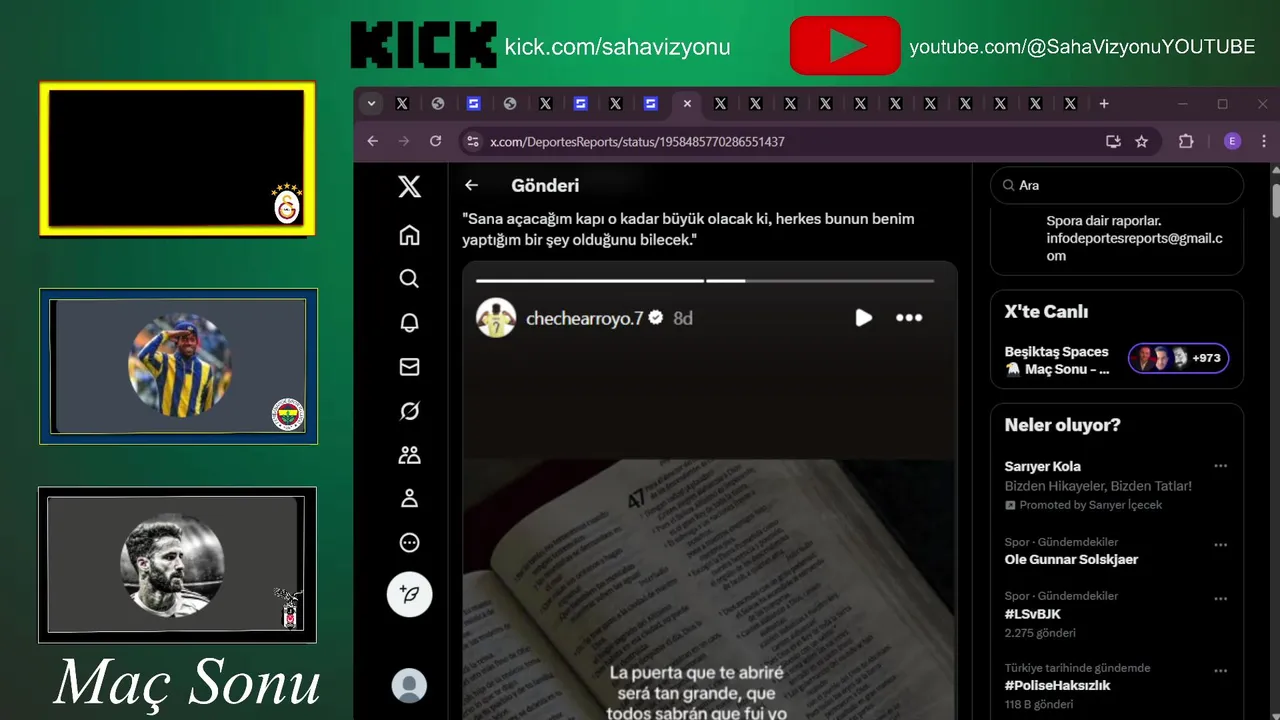Open the Beşiktaş Spaces Maç Sonu live
Screen dimensions: 1280x720
[x=1057, y=360]
